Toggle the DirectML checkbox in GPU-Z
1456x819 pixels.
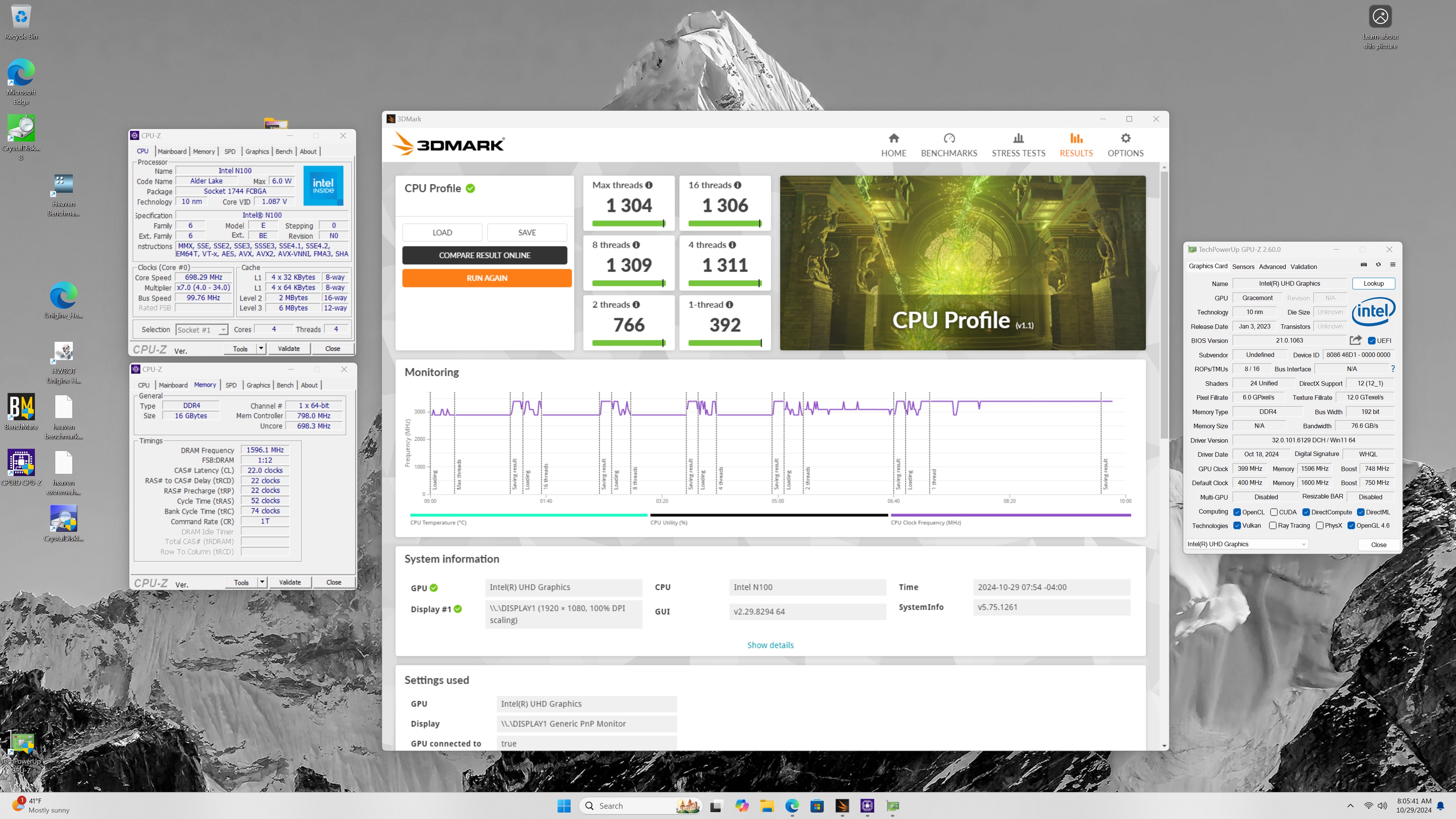(1361, 512)
